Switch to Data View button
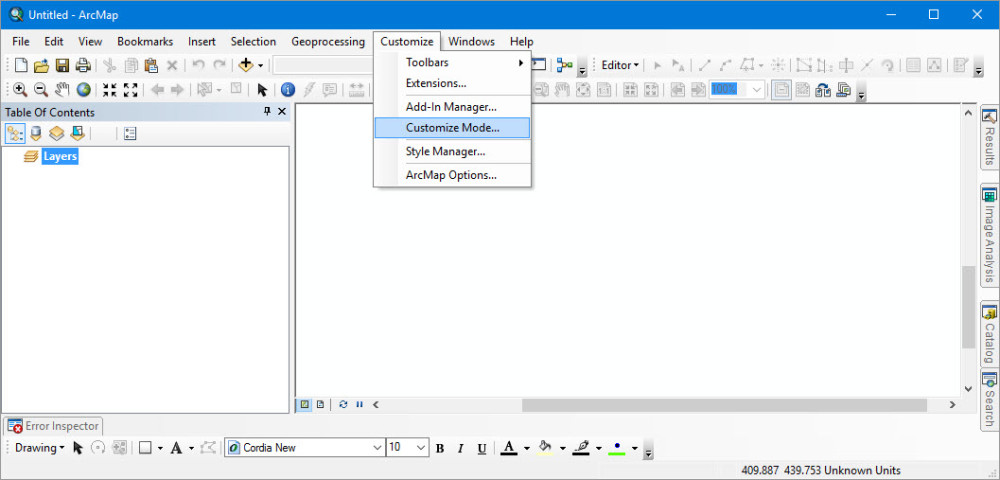 click(305, 404)
